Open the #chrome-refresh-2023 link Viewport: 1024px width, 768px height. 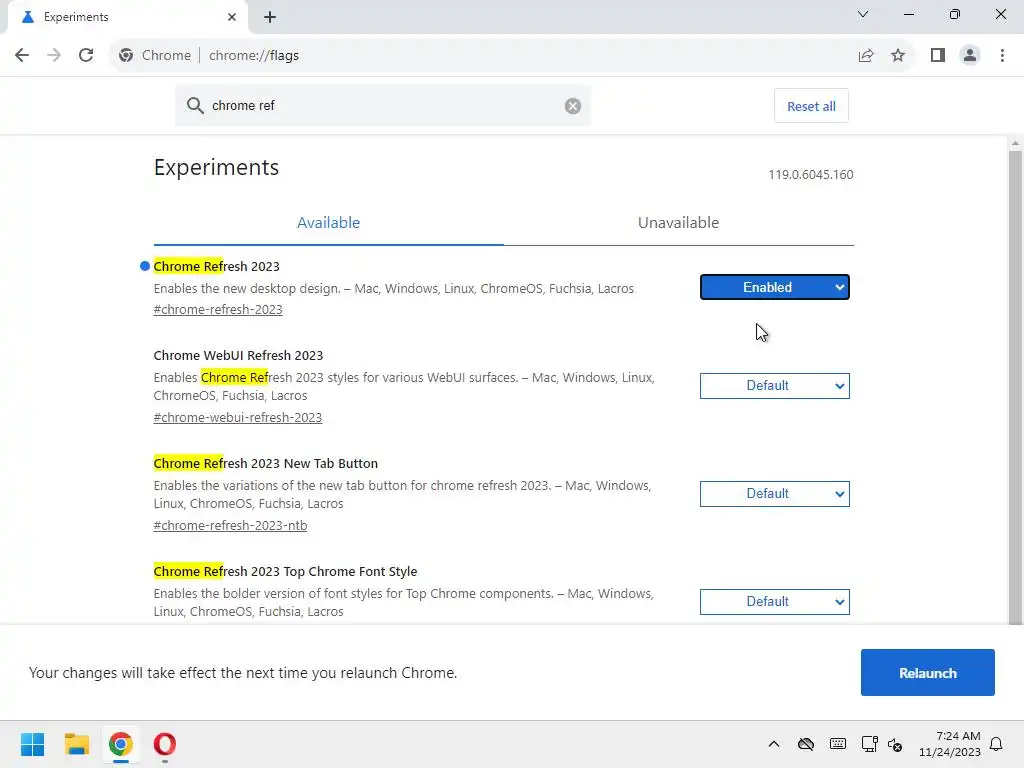[x=218, y=310]
